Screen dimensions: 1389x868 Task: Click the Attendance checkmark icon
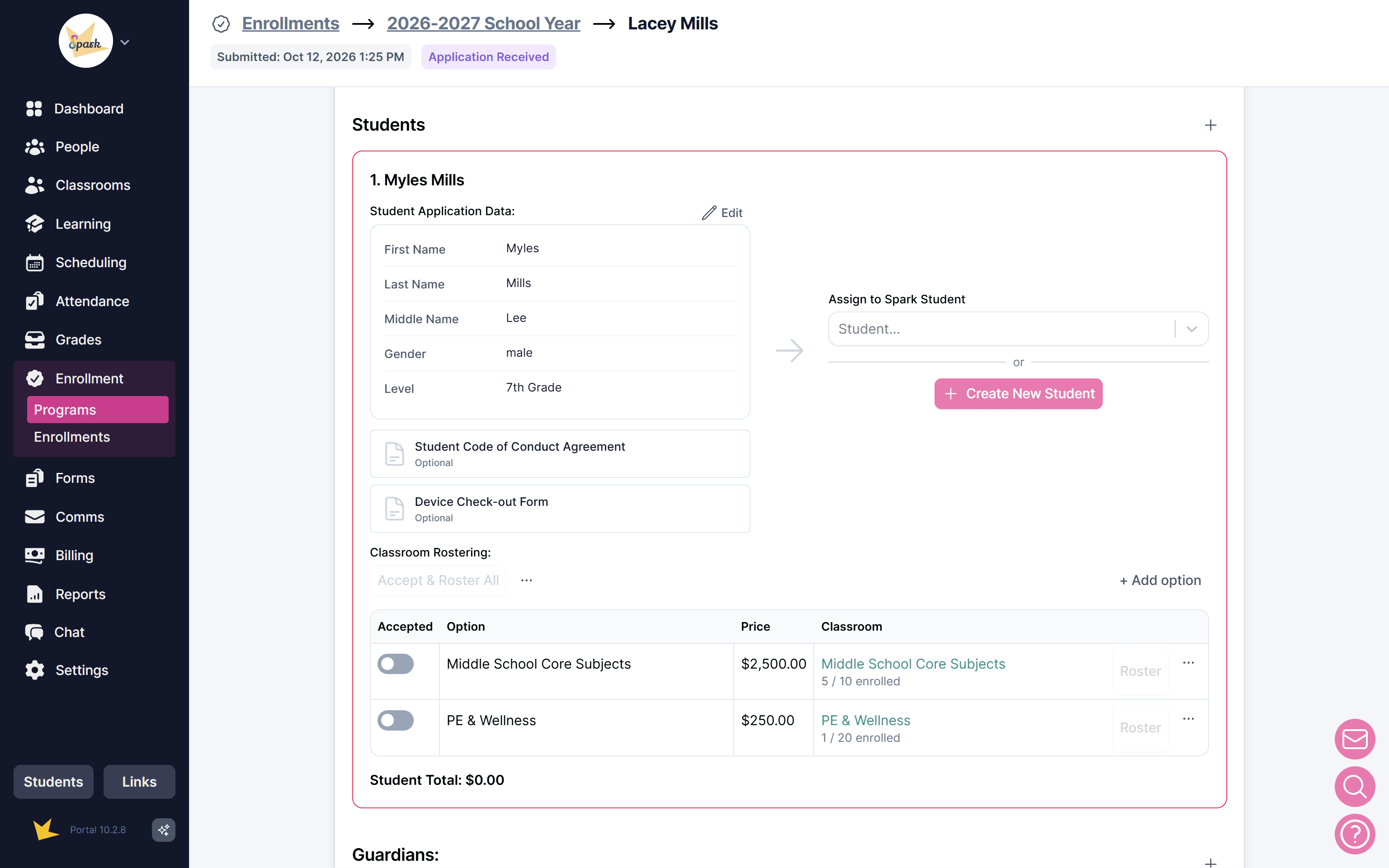[34, 301]
